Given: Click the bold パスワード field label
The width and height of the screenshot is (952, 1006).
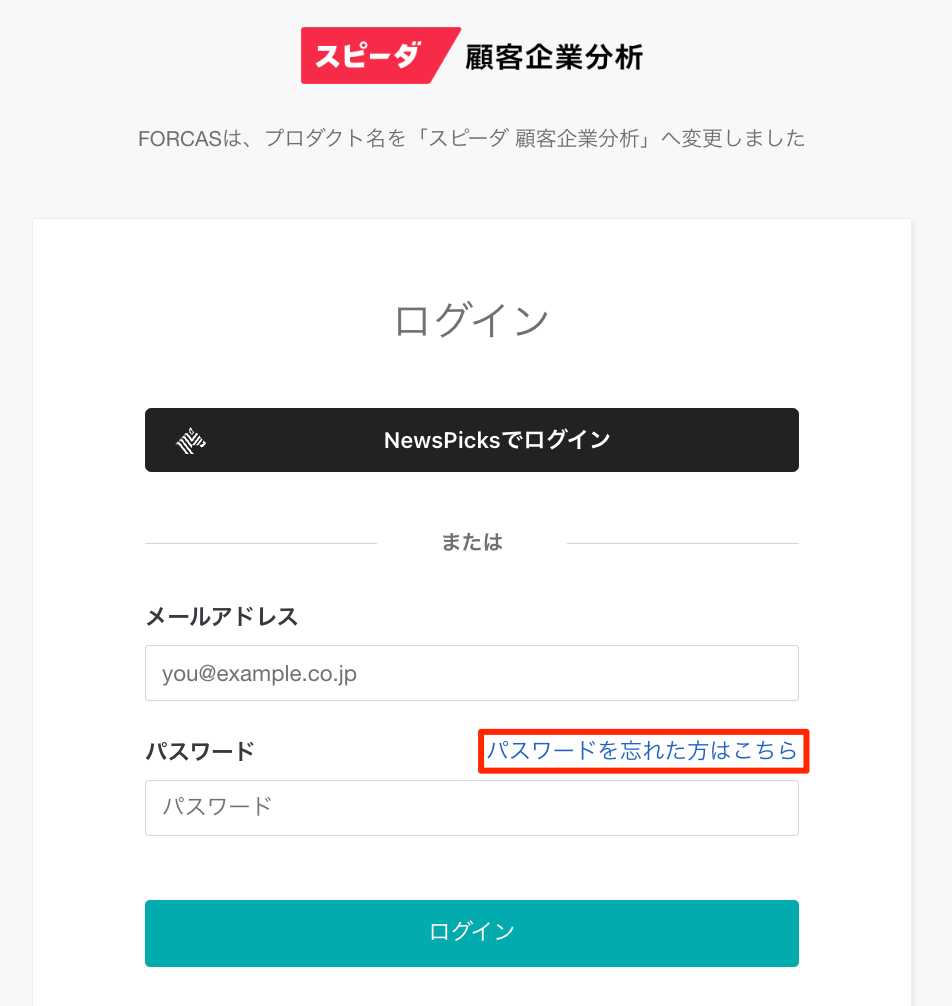Looking at the screenshot, I should point(200,750).
